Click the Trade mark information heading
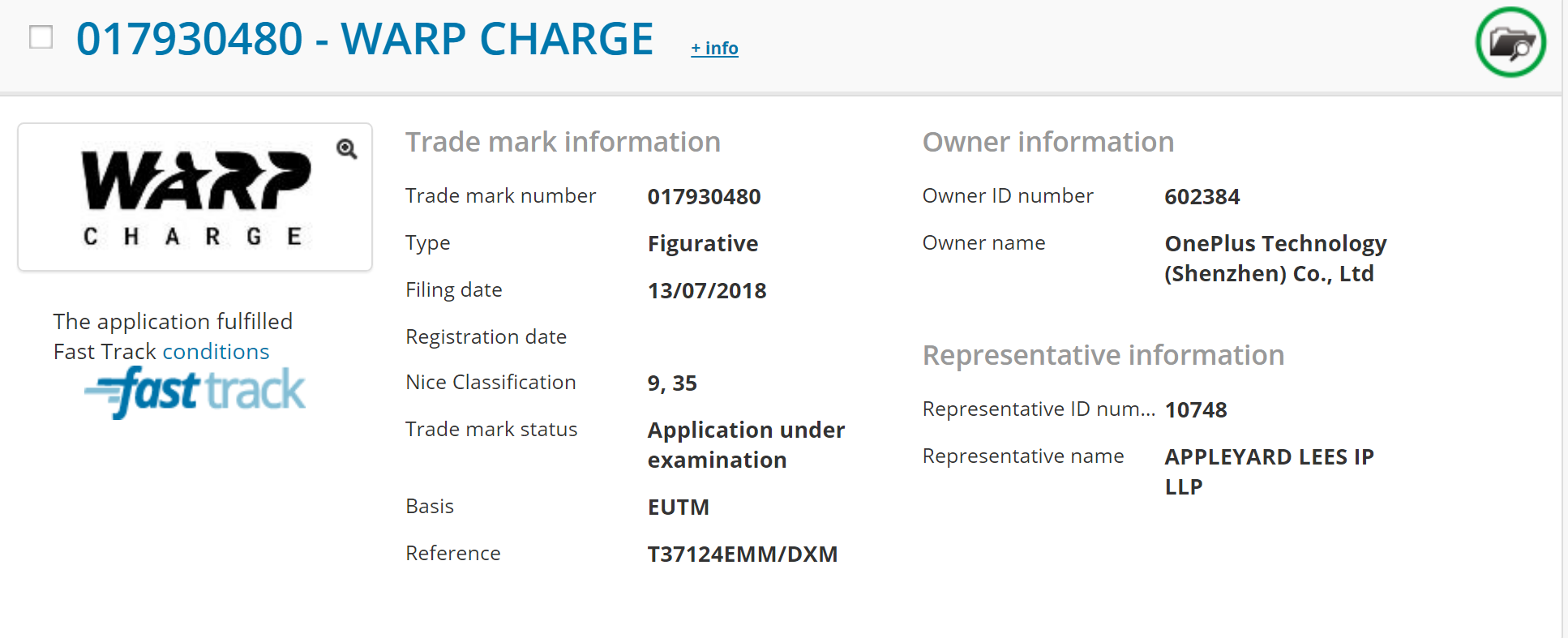 [x=563, y=143]
